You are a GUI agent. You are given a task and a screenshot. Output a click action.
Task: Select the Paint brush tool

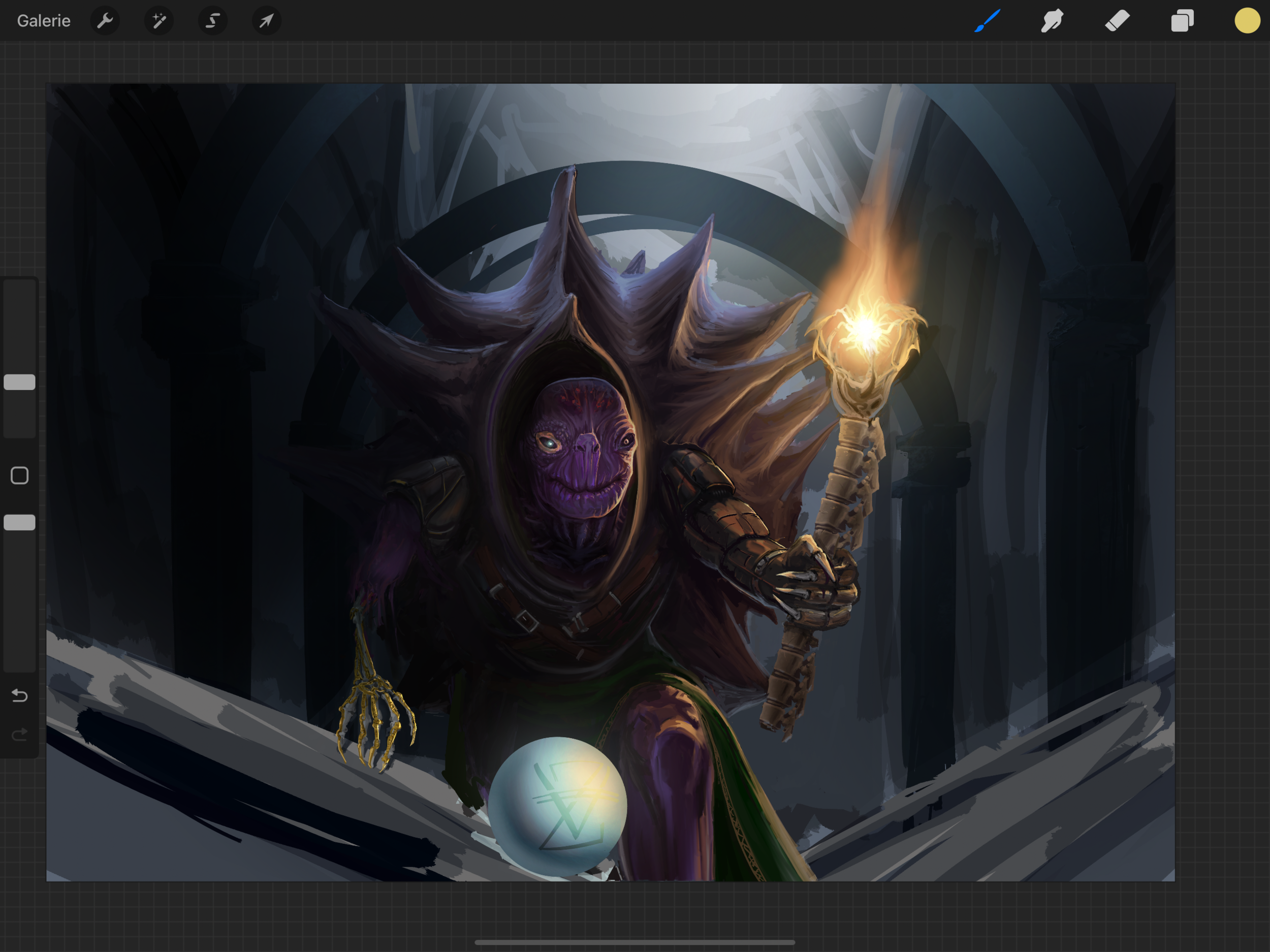coord(987,21)
